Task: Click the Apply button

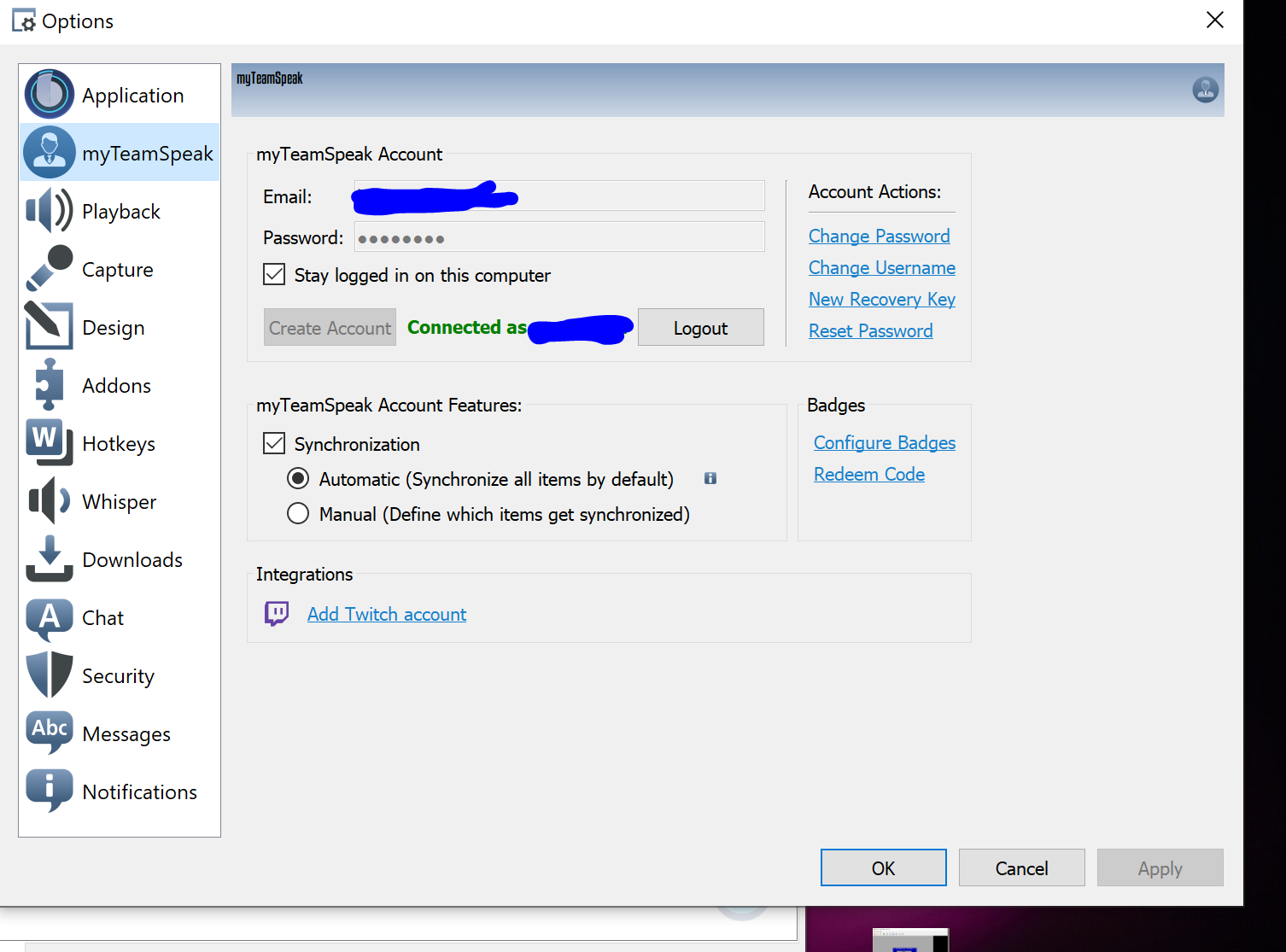Action: [x=1160, y=868]
